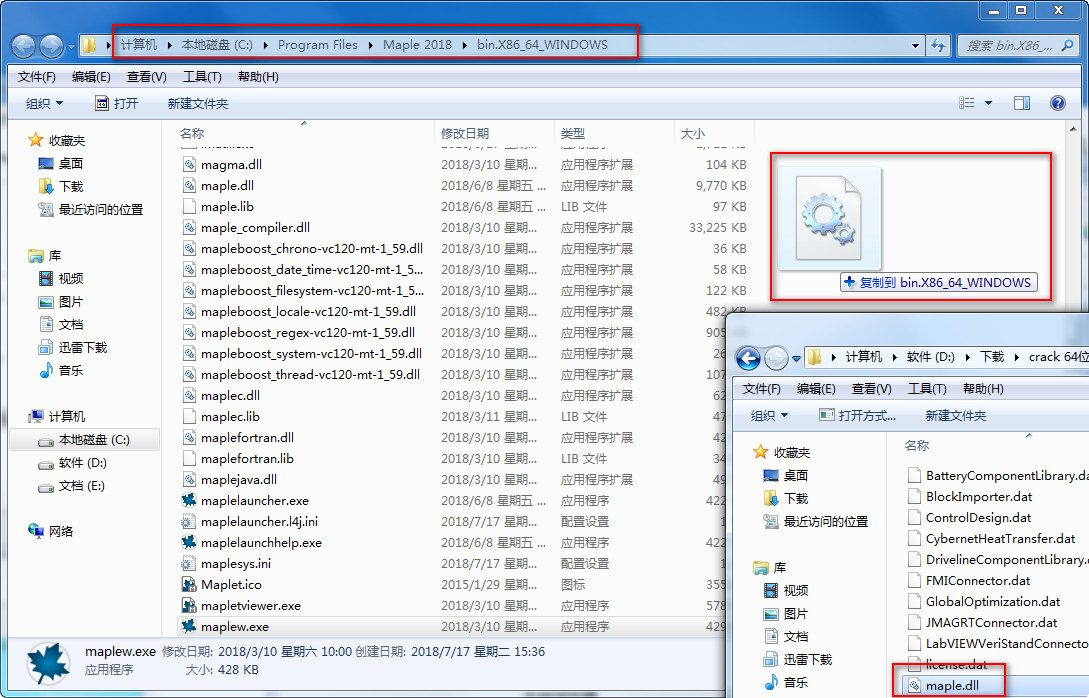This screenshot has width=1089, height=698.
Task: Toggle the preview pane button
Action: 1022,103
